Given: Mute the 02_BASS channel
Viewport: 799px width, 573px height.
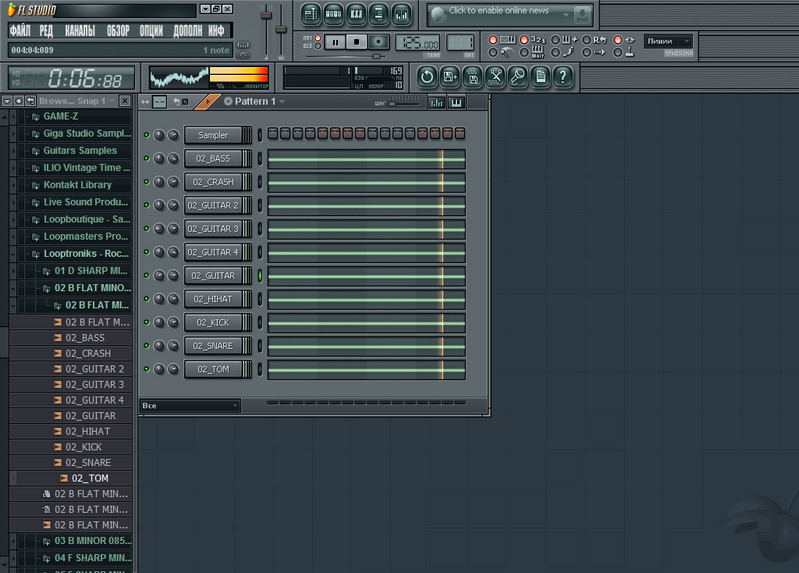Looking at the screenshot, I should click(147, 159).
